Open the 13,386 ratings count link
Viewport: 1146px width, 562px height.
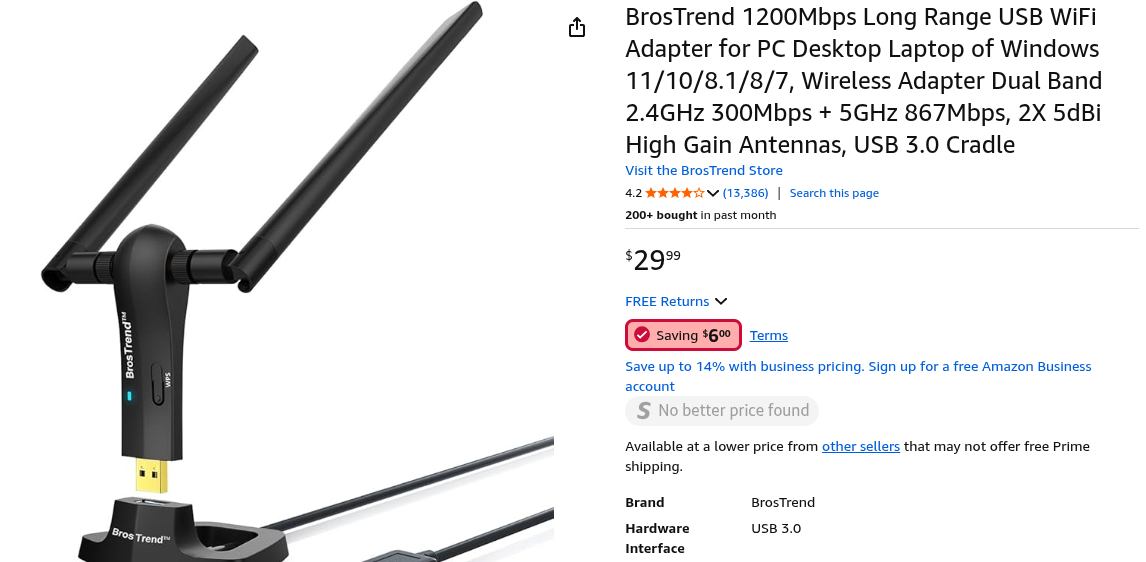(x=745, y=193)
